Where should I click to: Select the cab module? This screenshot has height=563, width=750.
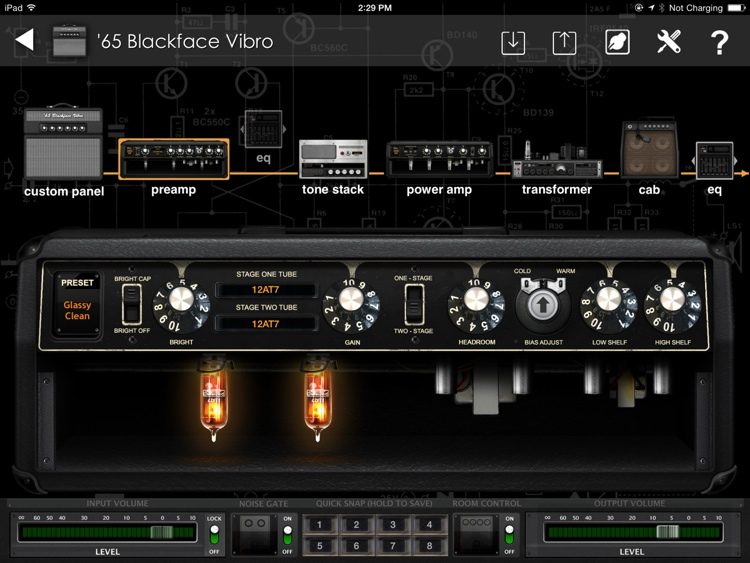(649, 150)
